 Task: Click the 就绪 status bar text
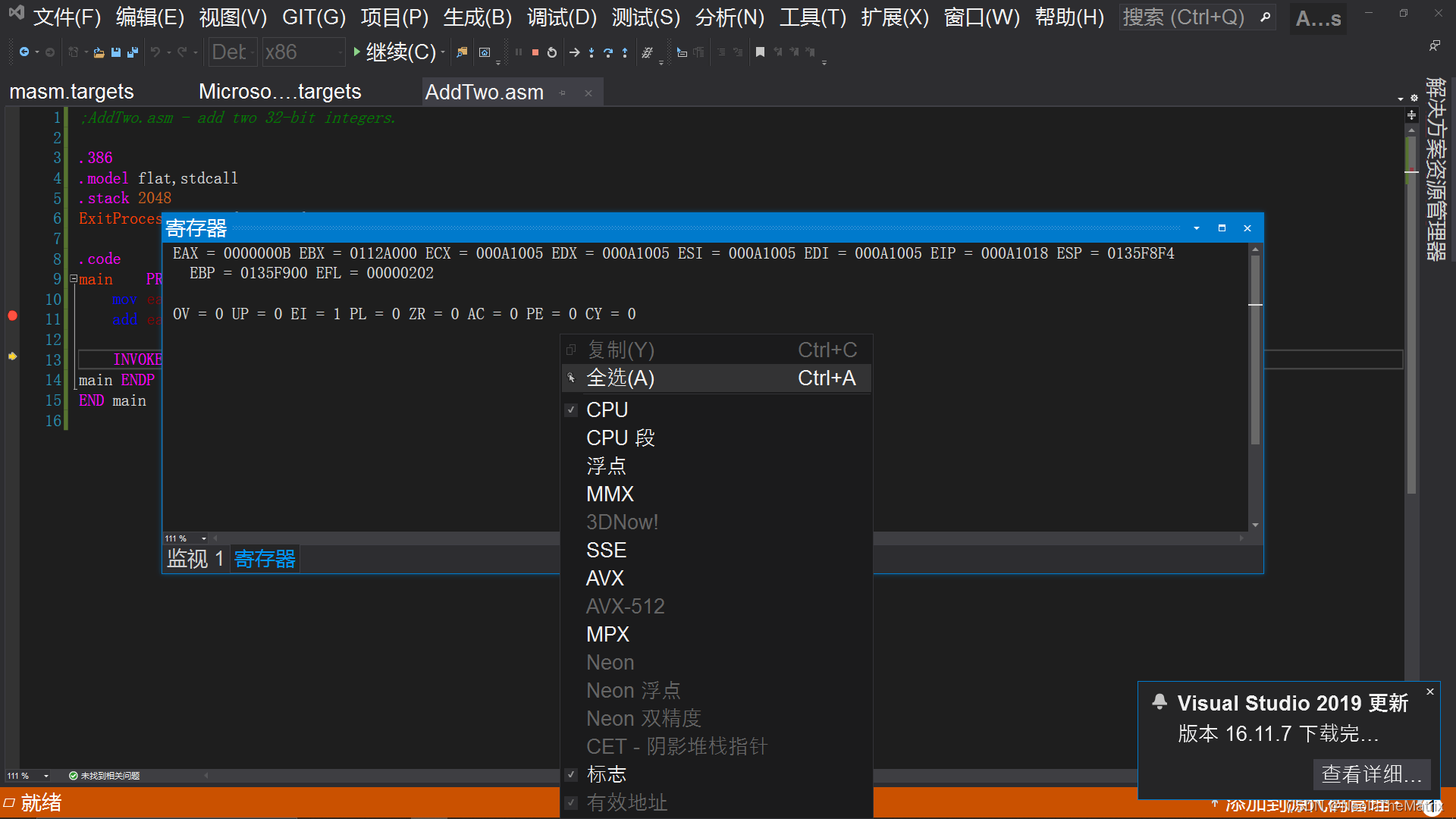[x=41, y=803]
